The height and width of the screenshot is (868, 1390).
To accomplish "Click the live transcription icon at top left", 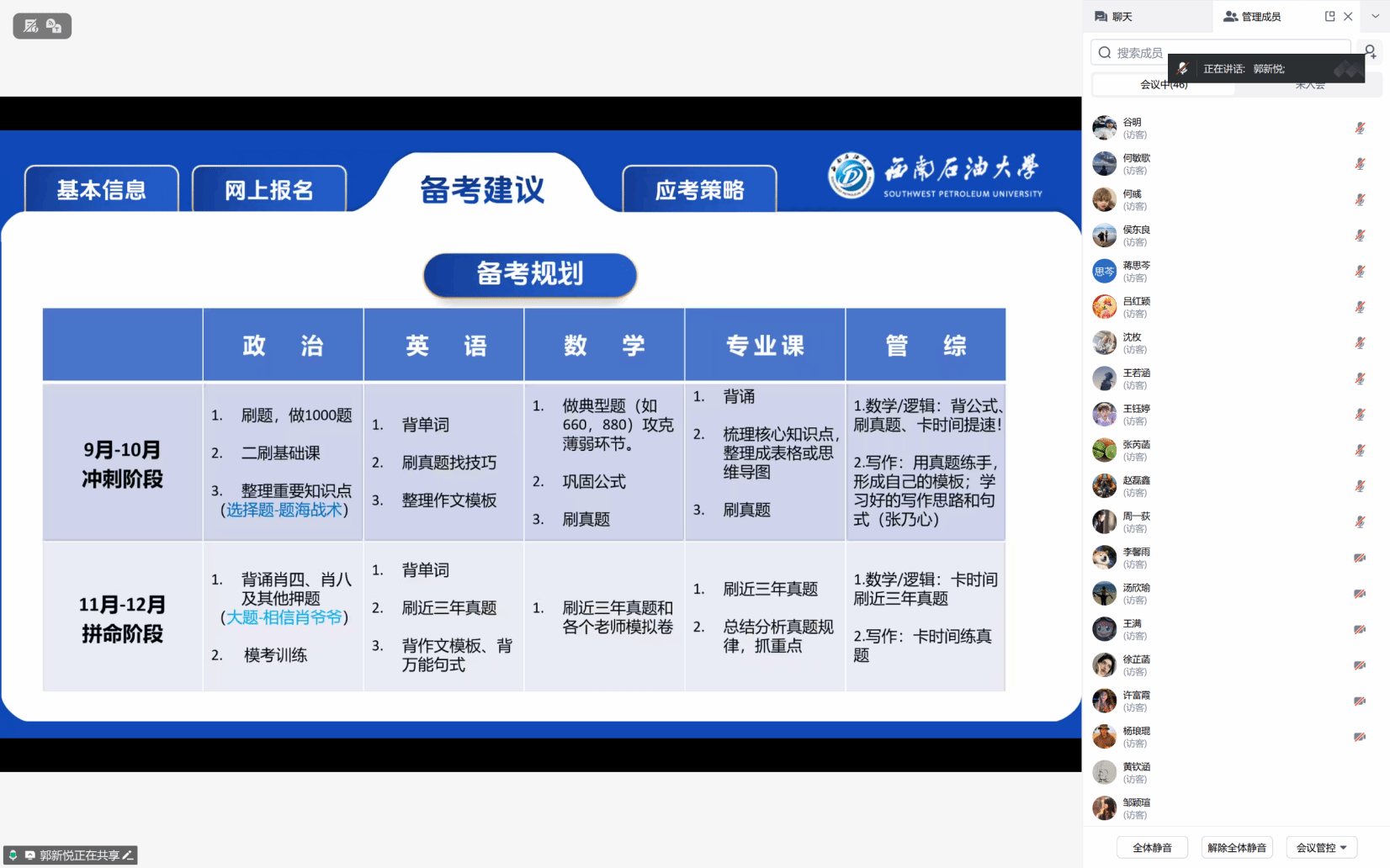I will [31, 26].
